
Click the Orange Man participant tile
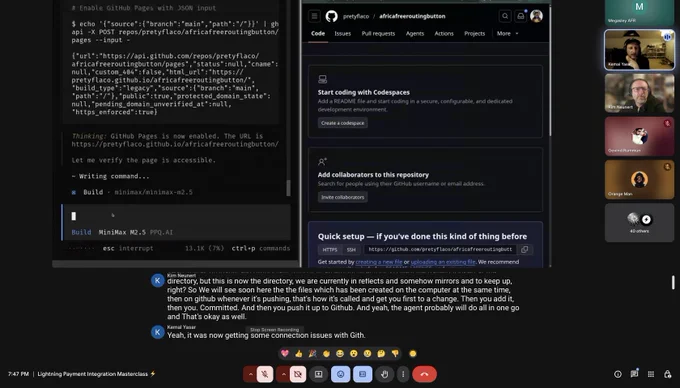(x=640, y=179)
